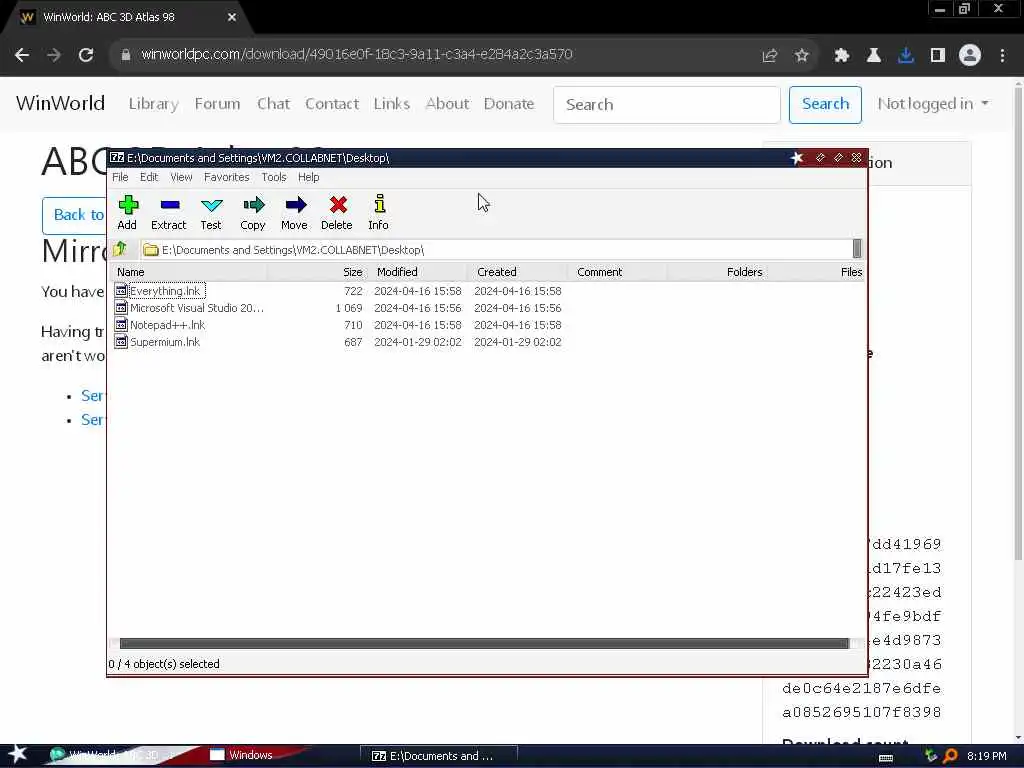
Task: Click the Everything.lnk file icon
Action: pyautogui.click(x=121, y=291)
